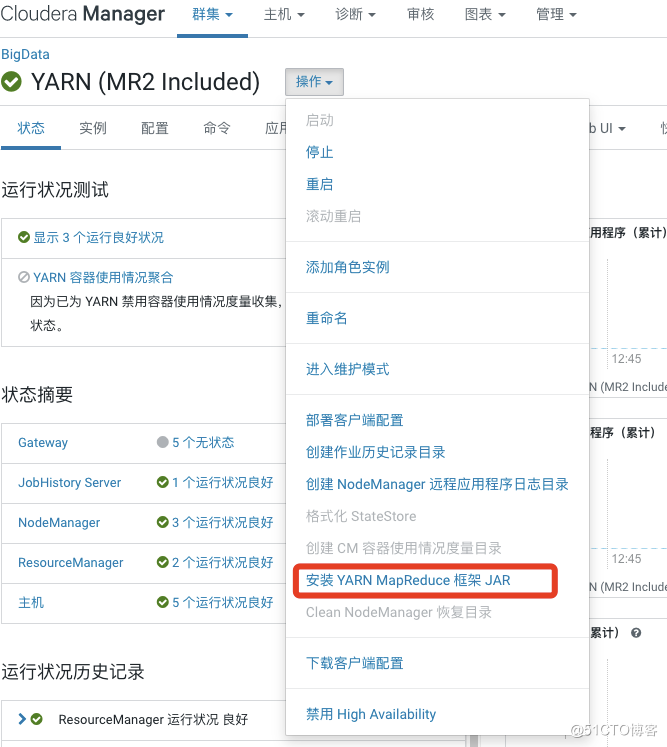Viewport: 667px width, 747px height.
Task: Choose 下载客户端配置 menu entry
Action: (x=354, y=663)
